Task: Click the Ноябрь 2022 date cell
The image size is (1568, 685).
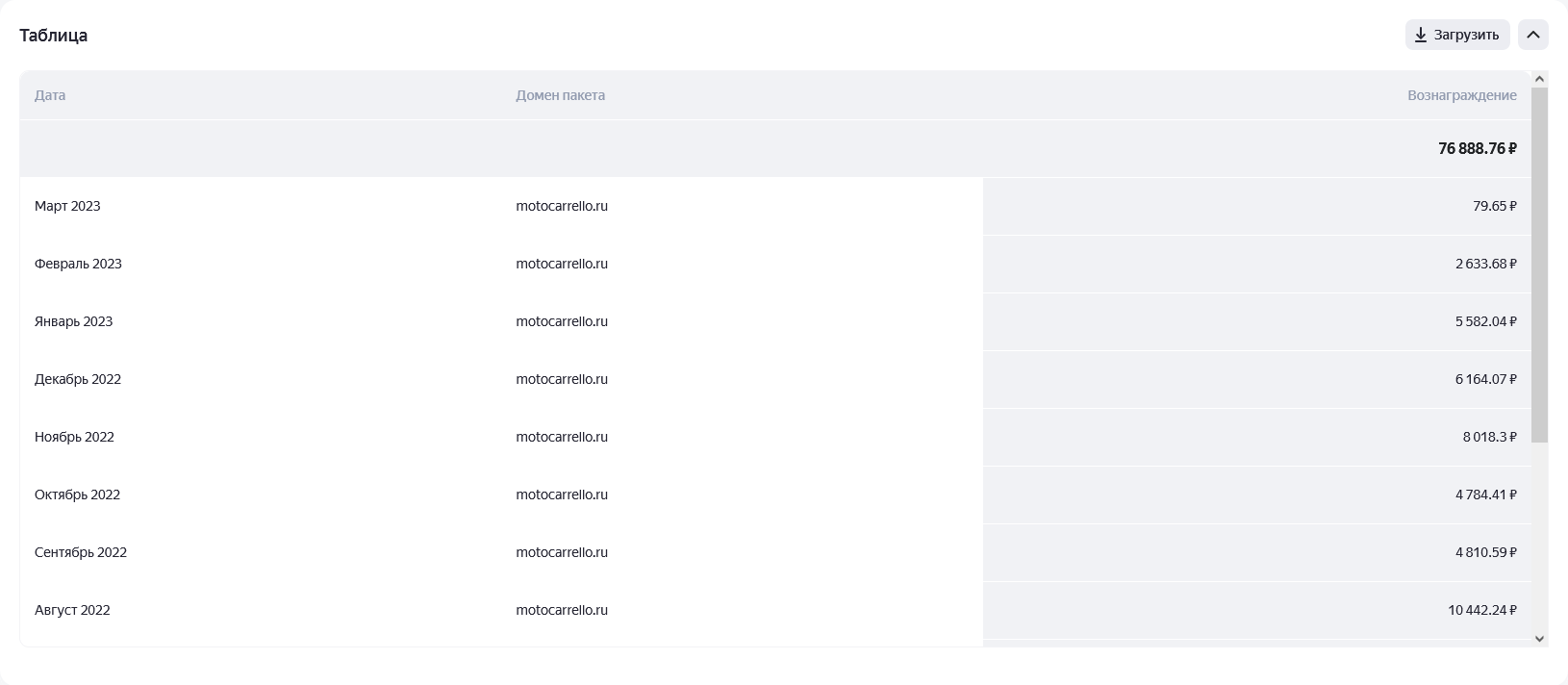Action: click(74, 437)
